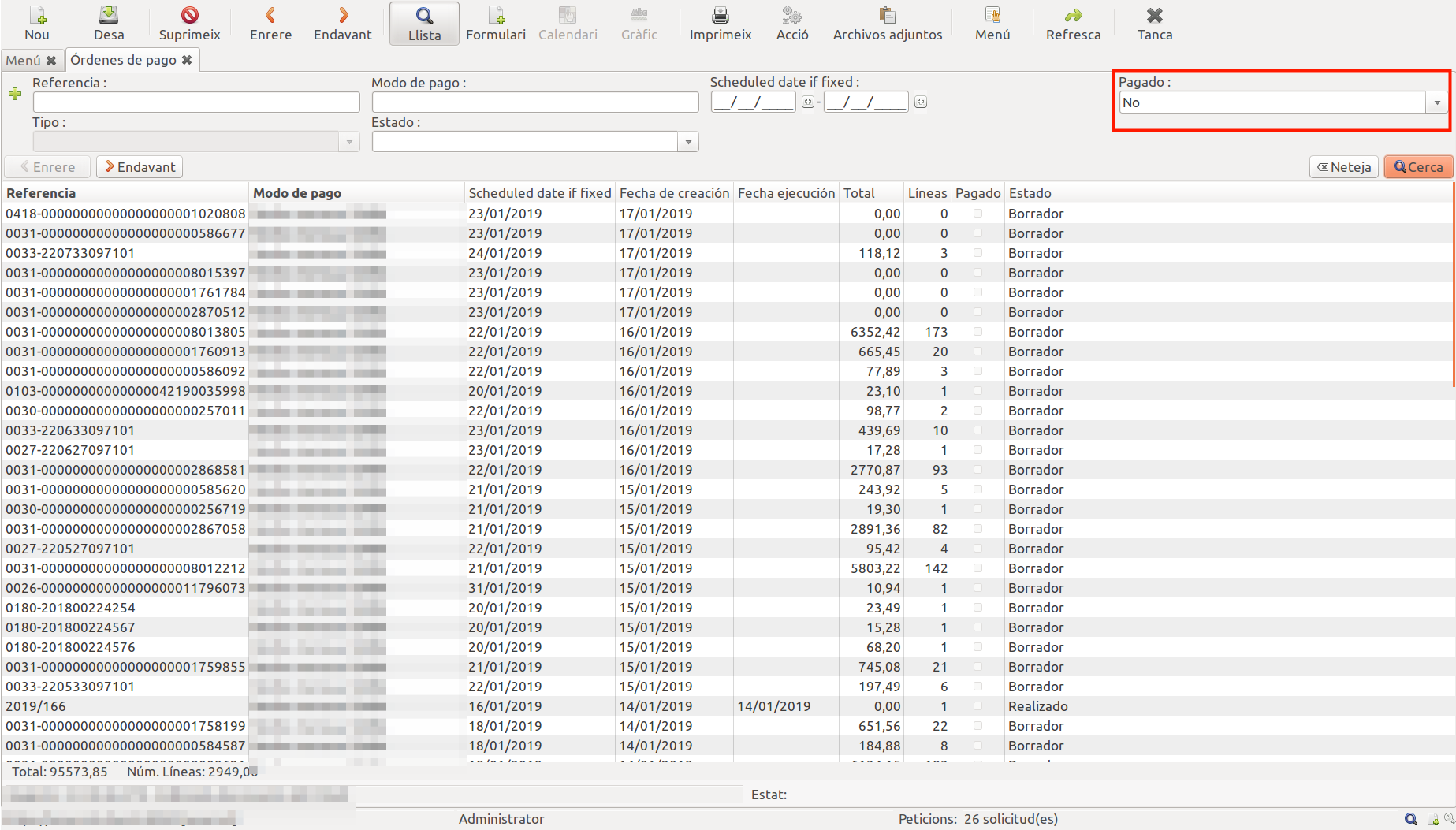Close the Órdenes de pago tab

(187, 60)
